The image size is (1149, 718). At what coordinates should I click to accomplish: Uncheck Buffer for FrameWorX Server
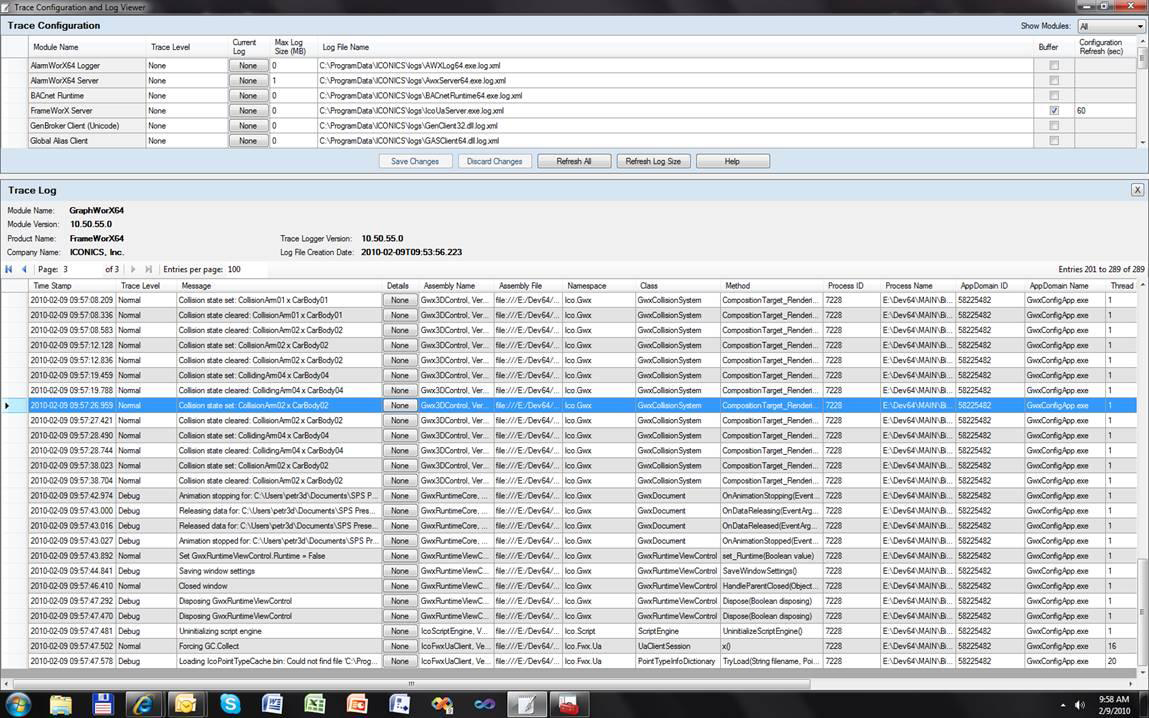coord(1054,111)
